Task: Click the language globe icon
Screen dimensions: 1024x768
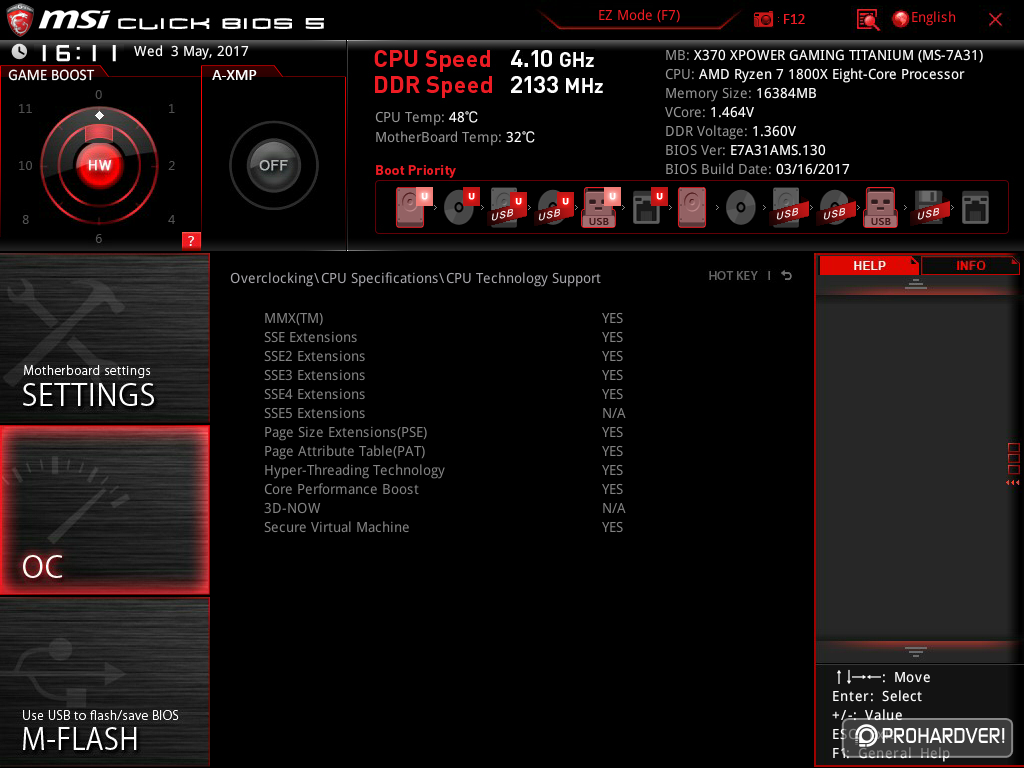Action: pos(901,19)
